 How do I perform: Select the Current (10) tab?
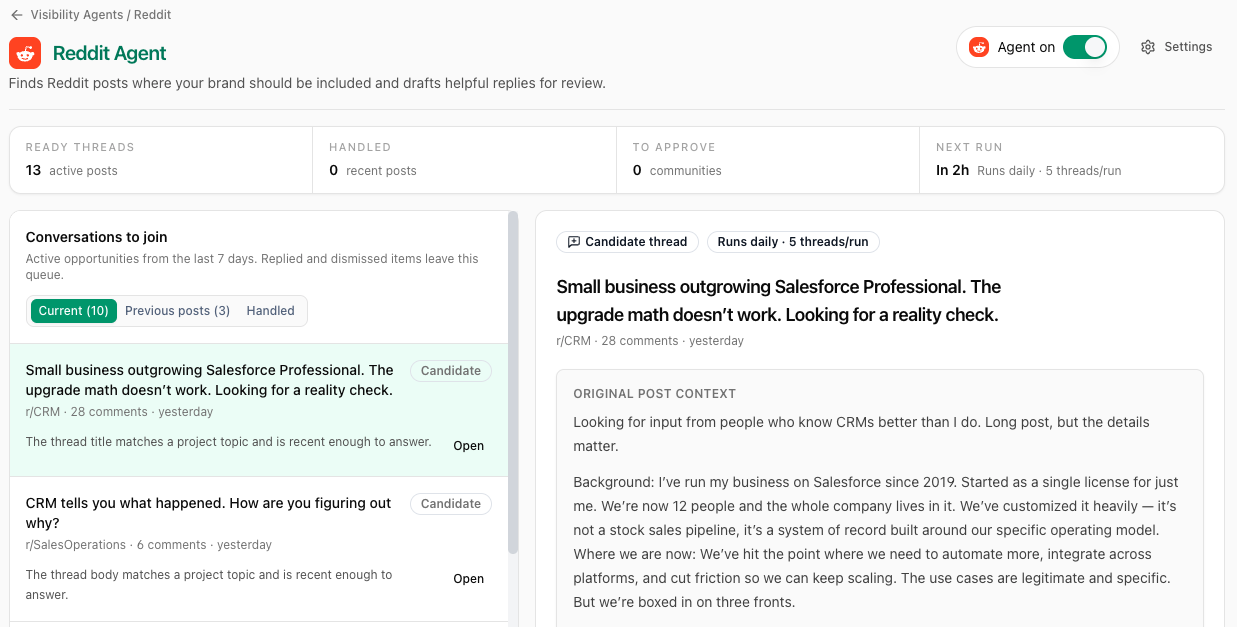click(x=74, y=311)
